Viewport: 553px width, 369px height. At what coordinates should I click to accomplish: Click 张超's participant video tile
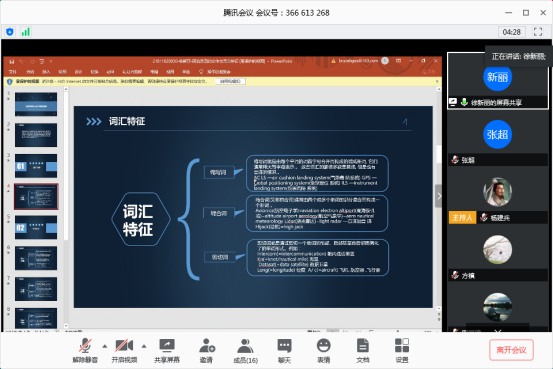(498, 140)
